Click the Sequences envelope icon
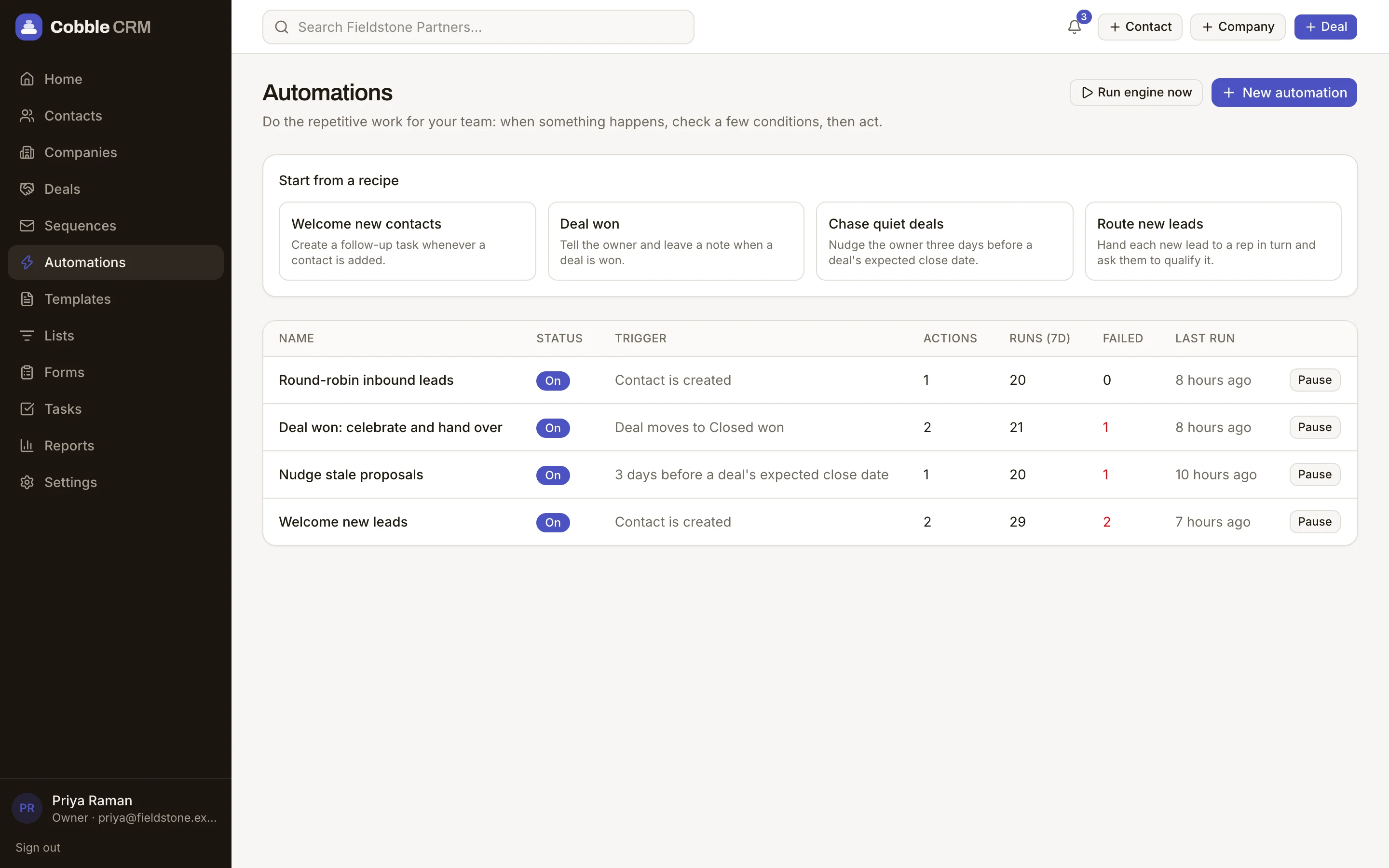Screen dimensions: 1389x868 (27, 226)
